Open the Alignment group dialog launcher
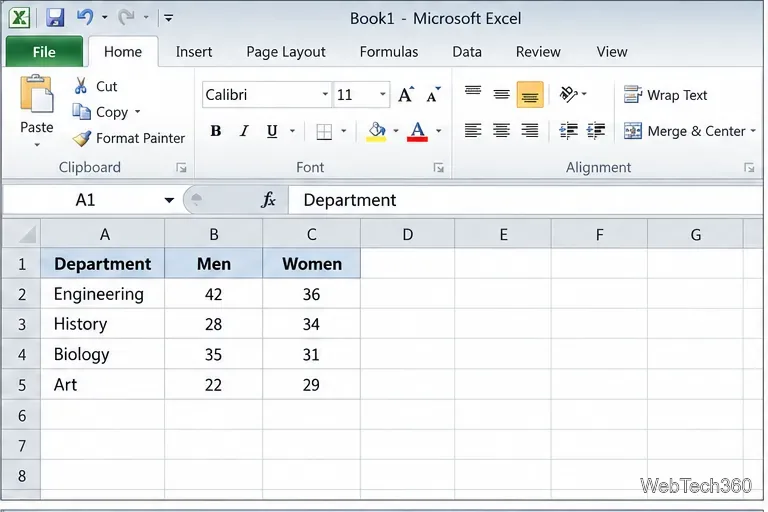Viewport: 768px width, 512px height. [x=749, y=168]
